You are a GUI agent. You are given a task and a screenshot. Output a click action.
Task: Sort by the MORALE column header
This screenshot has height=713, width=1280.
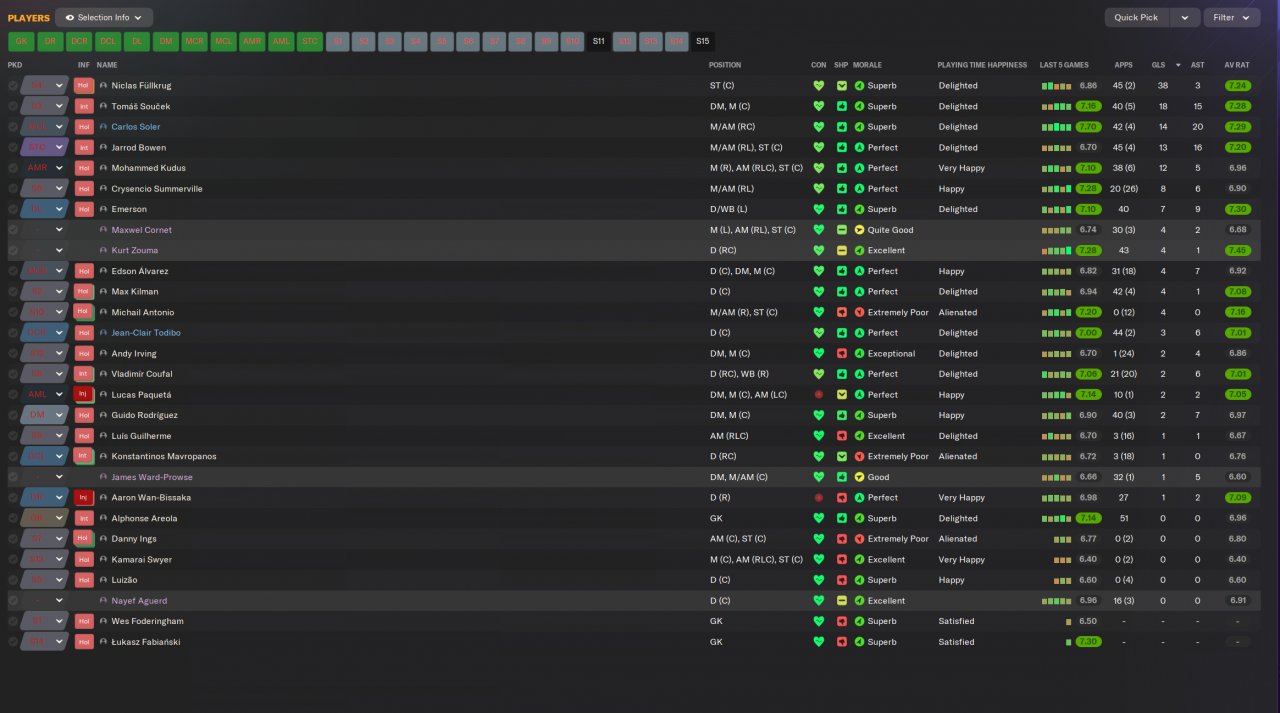click(867, 65)
